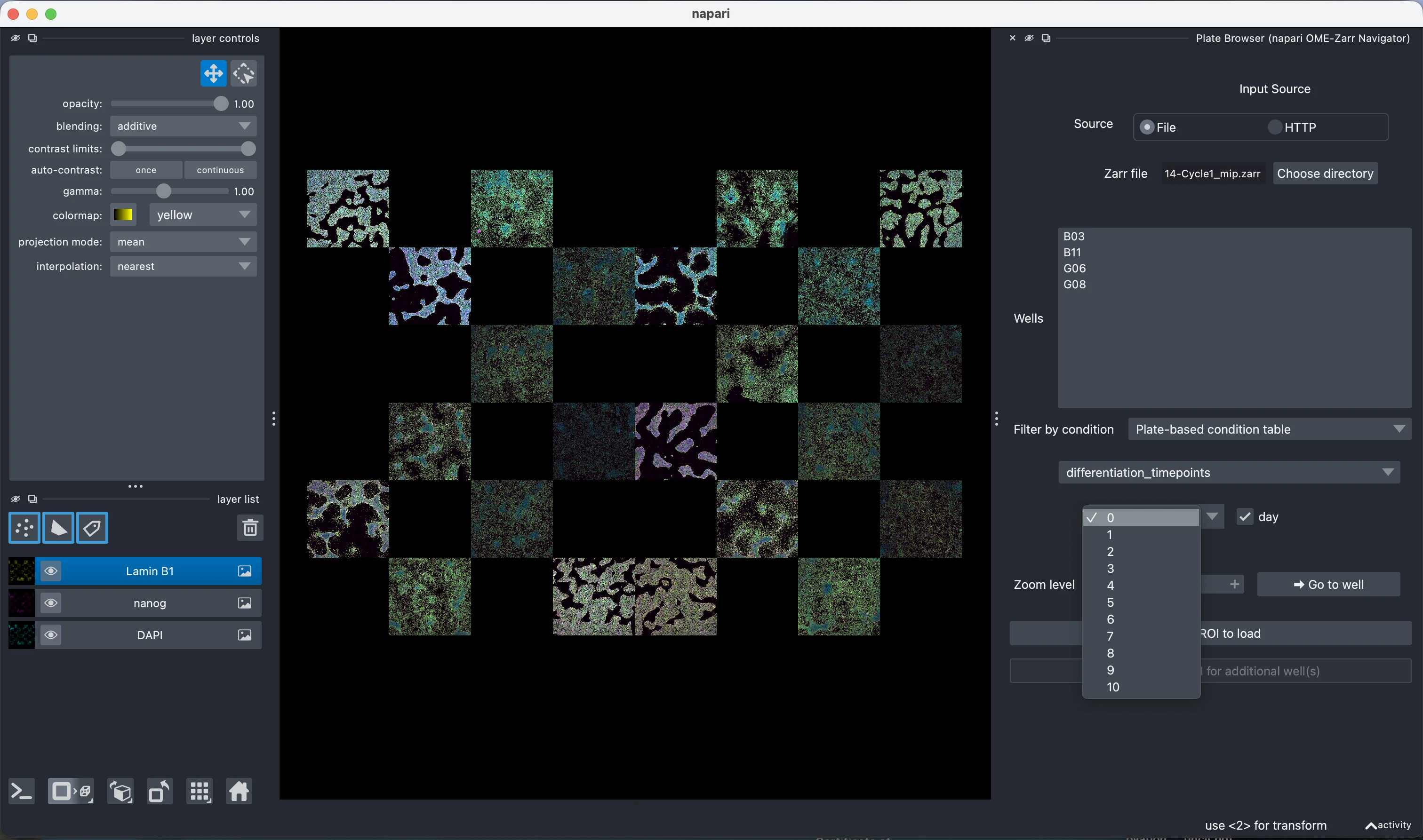Float the layer controls panel
This screenshot has width=1423, height=840.
click(32, 38)
